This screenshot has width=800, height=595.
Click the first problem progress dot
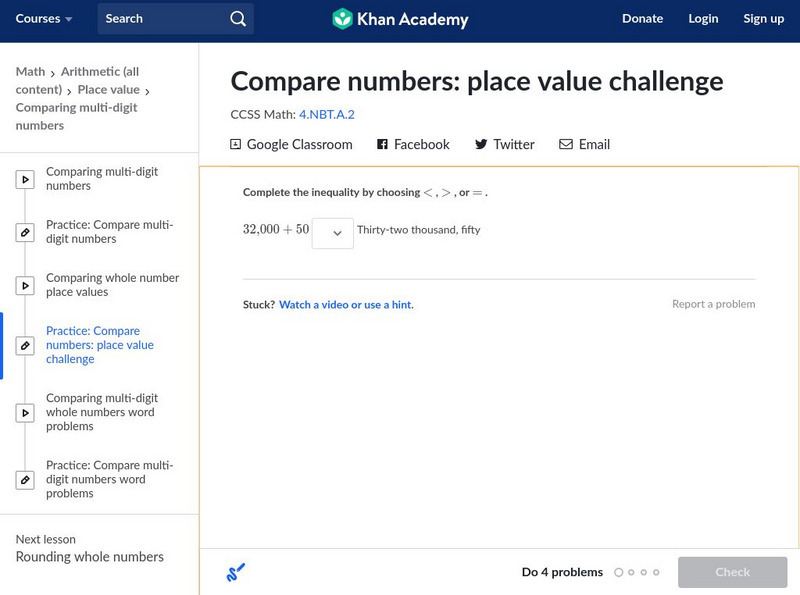point(618,573)
